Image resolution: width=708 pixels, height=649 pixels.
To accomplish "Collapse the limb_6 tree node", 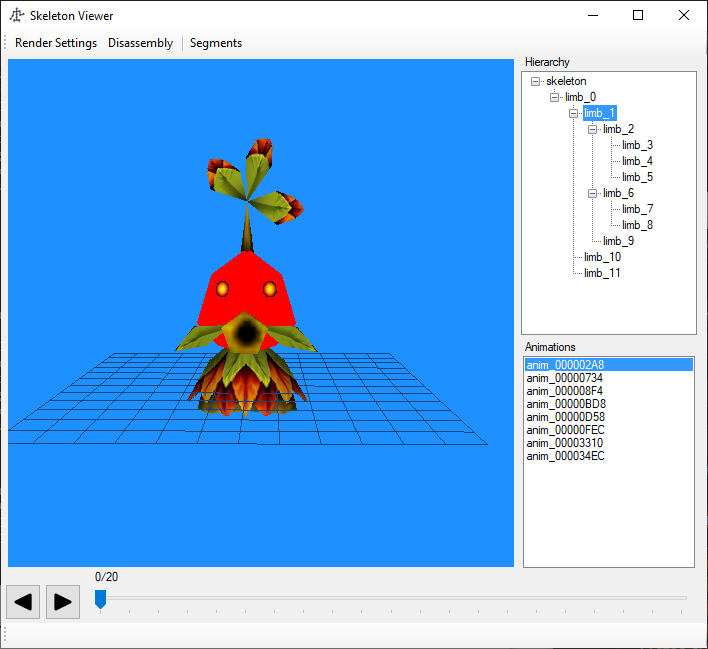I will click(592, 193).
